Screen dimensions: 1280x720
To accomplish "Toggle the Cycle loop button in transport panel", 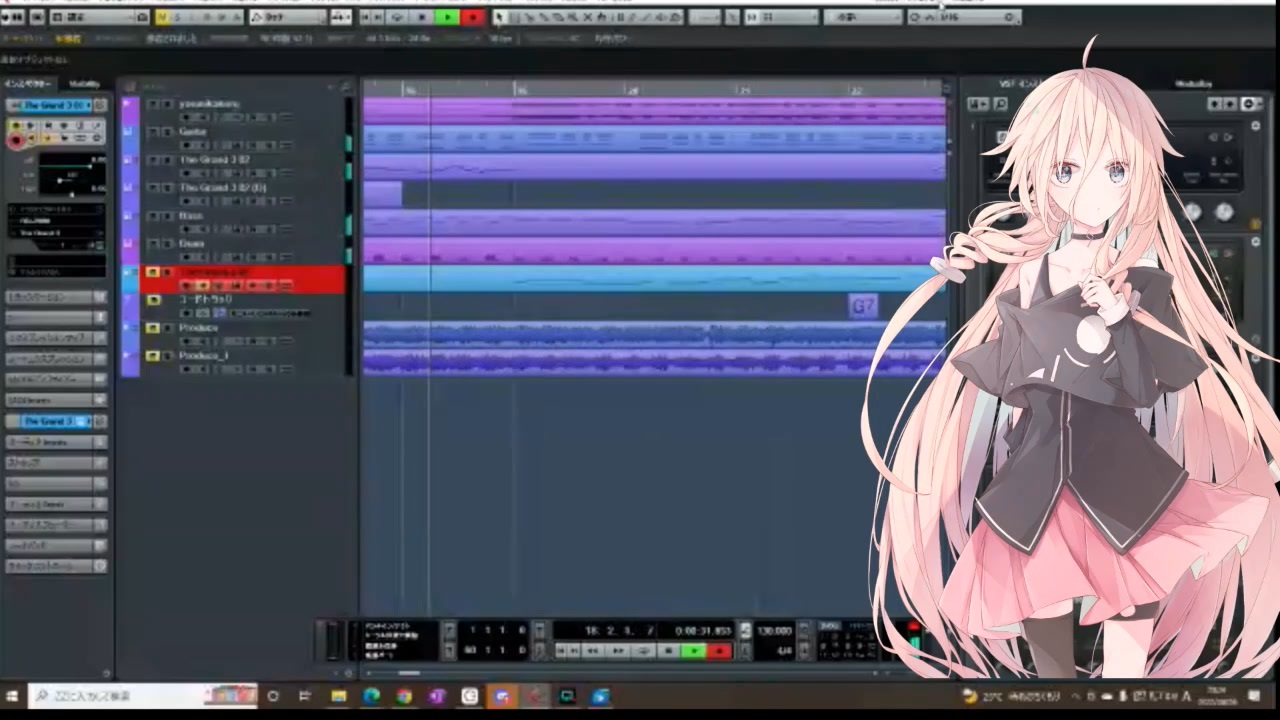I will click(644, 651).
